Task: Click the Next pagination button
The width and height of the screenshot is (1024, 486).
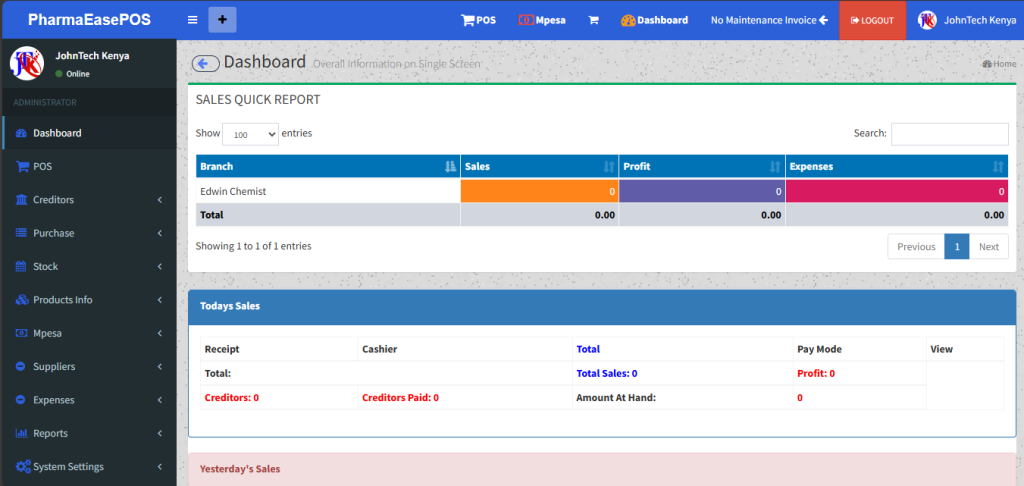Action: (x=988, y=247)
